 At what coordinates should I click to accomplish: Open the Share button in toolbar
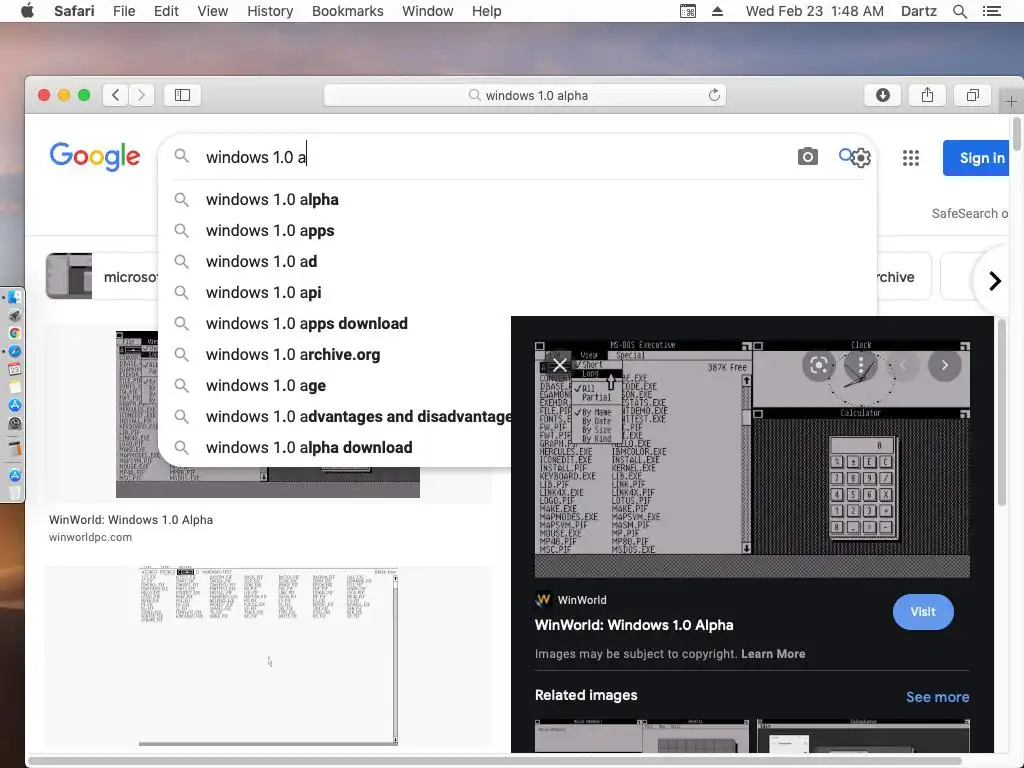(927, 95)
